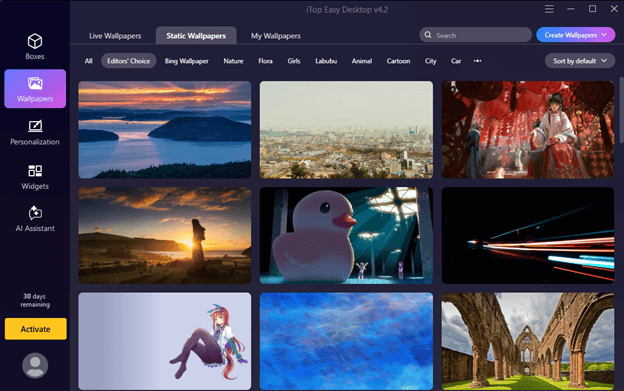Select the Cartoon category

click(x=398, y=61)
